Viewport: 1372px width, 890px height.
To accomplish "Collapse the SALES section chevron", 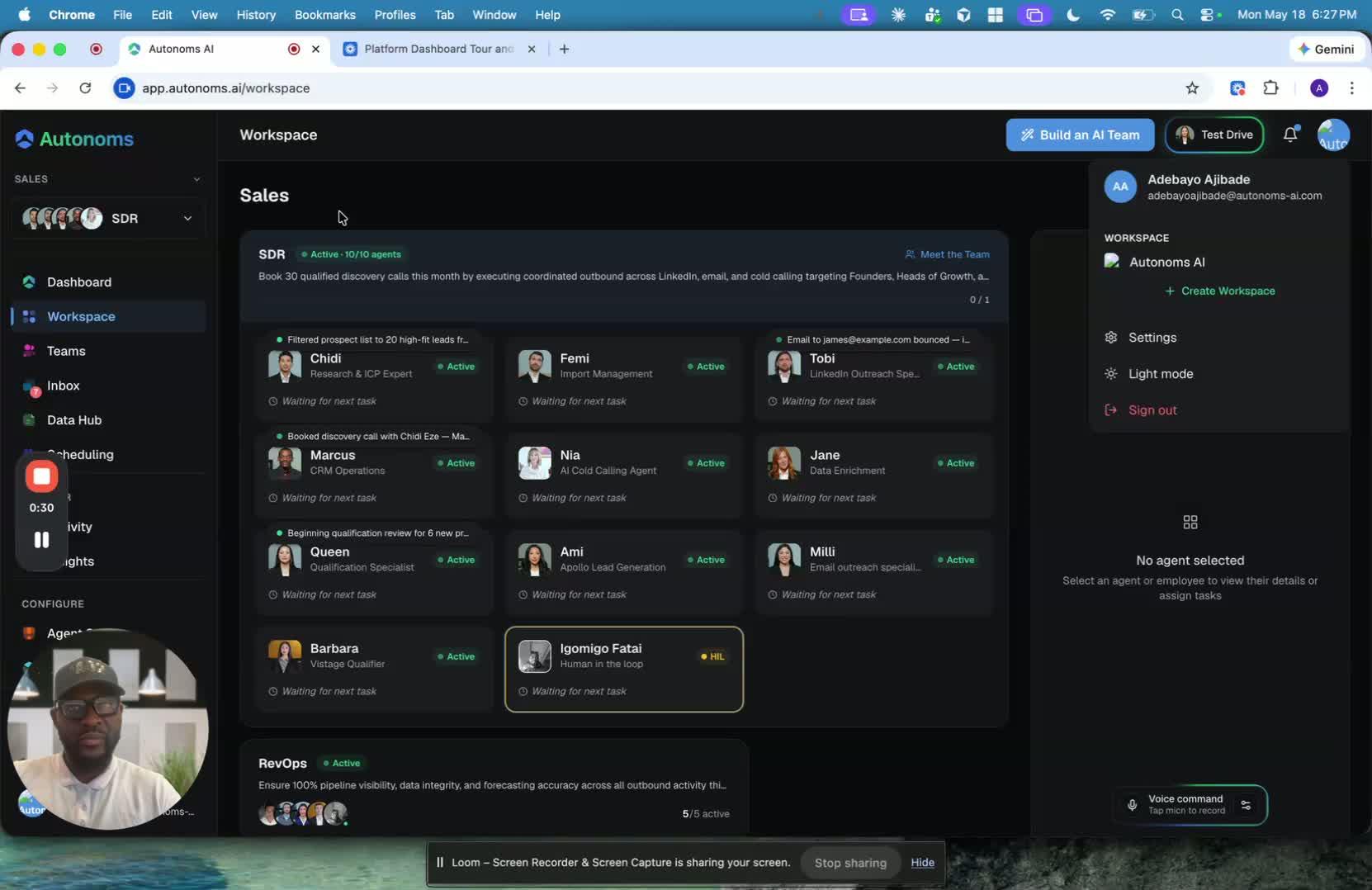I will tap(196, 179).
